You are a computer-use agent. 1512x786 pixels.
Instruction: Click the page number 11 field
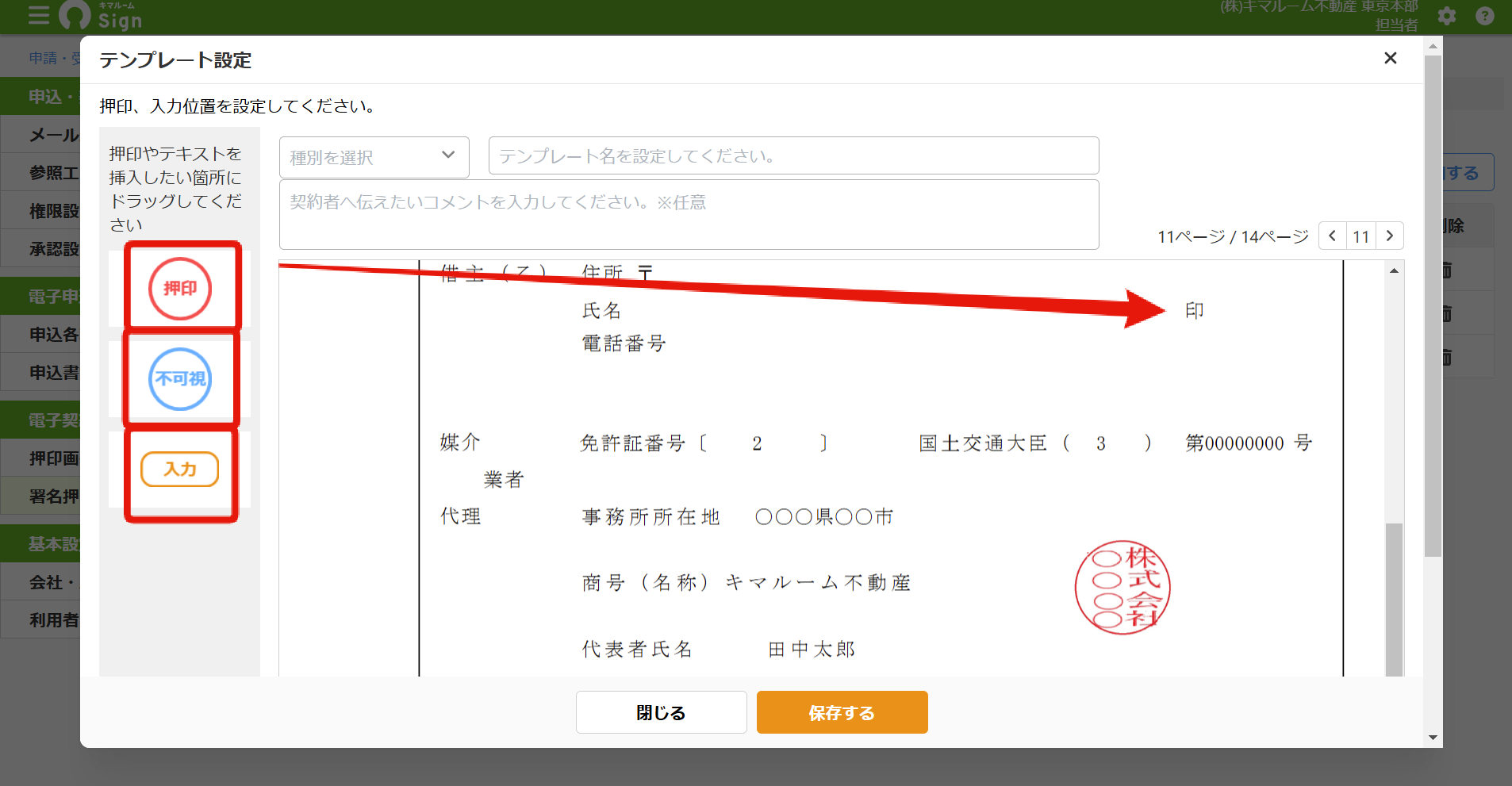point(1361,236)
